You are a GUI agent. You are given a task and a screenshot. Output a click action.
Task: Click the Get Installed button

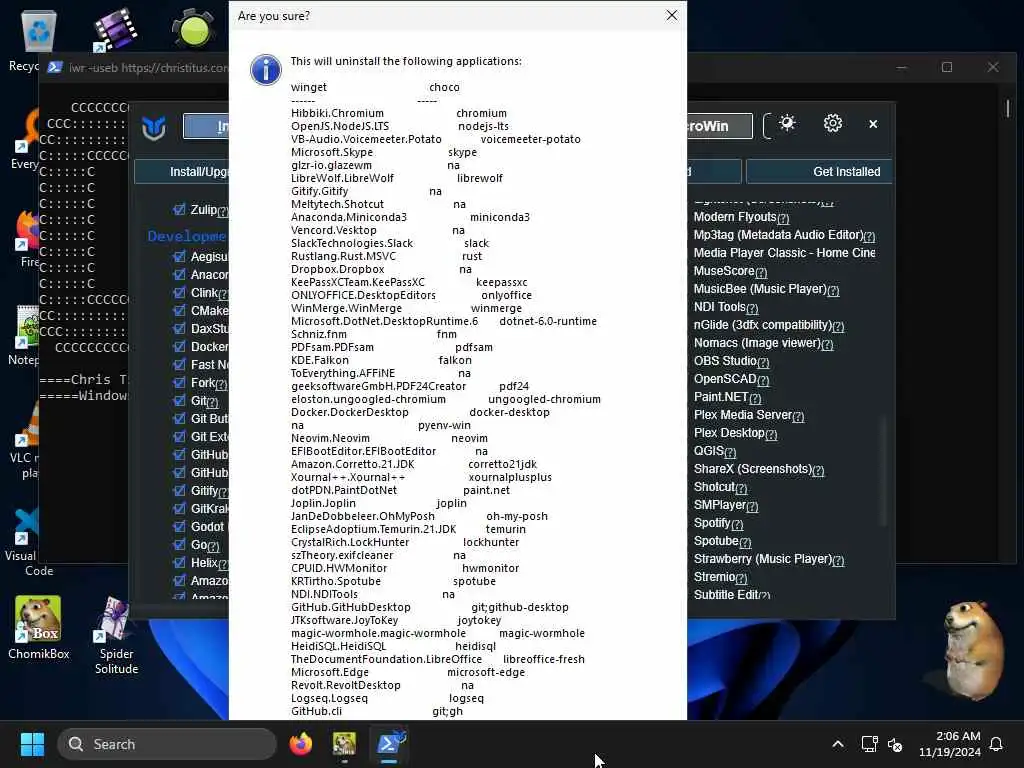(820, 172)
